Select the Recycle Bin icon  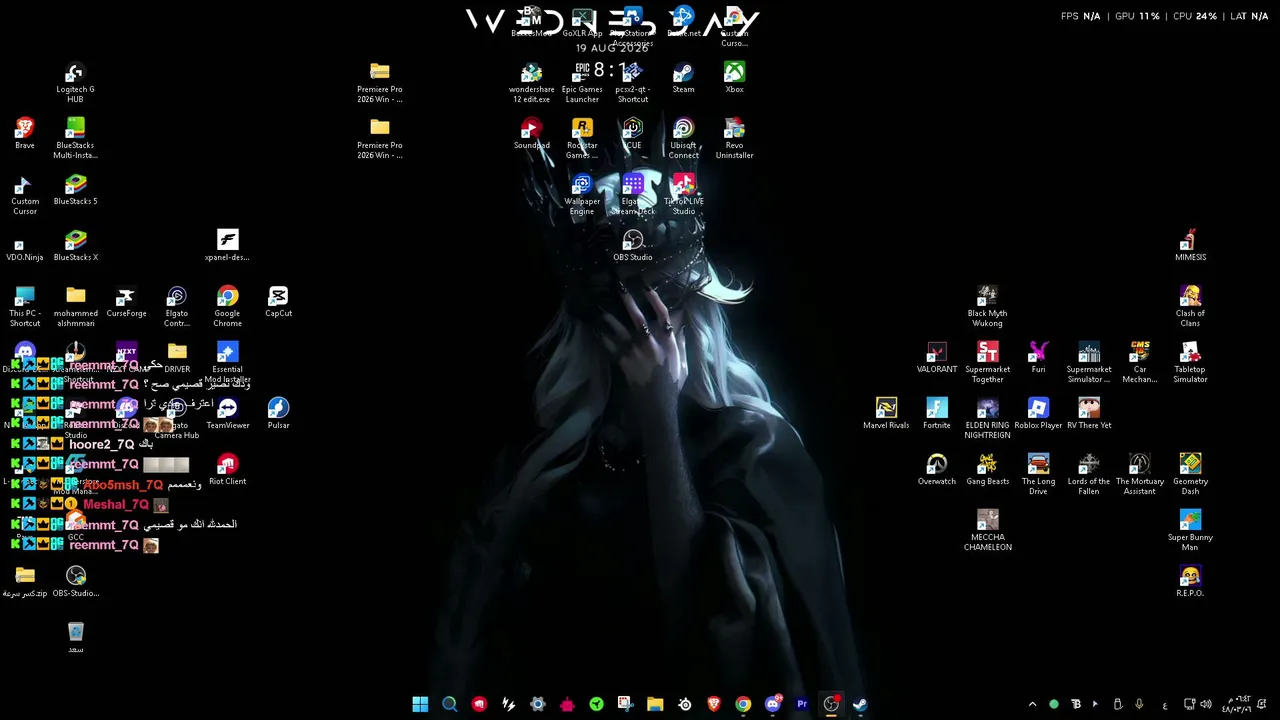click(x=75, y=638)
